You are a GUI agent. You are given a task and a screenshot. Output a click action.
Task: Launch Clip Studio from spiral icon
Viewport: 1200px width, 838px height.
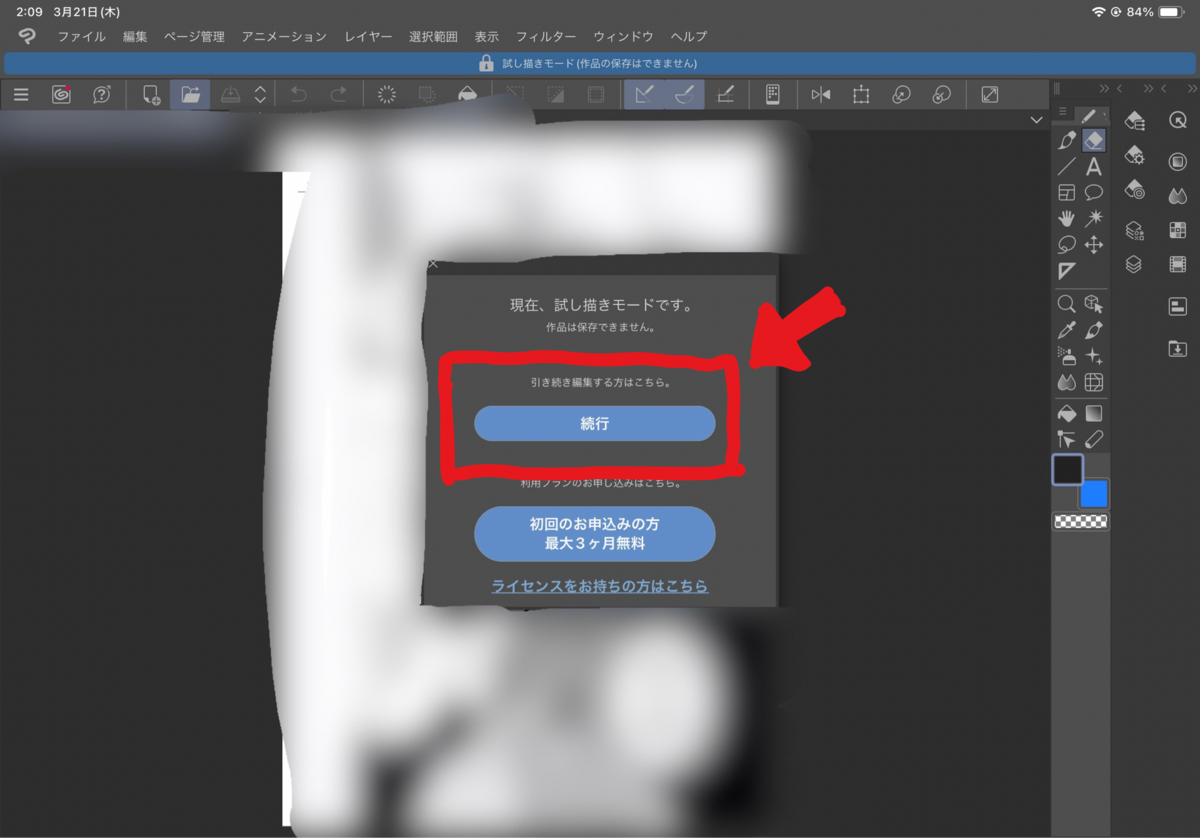[62, 95]
